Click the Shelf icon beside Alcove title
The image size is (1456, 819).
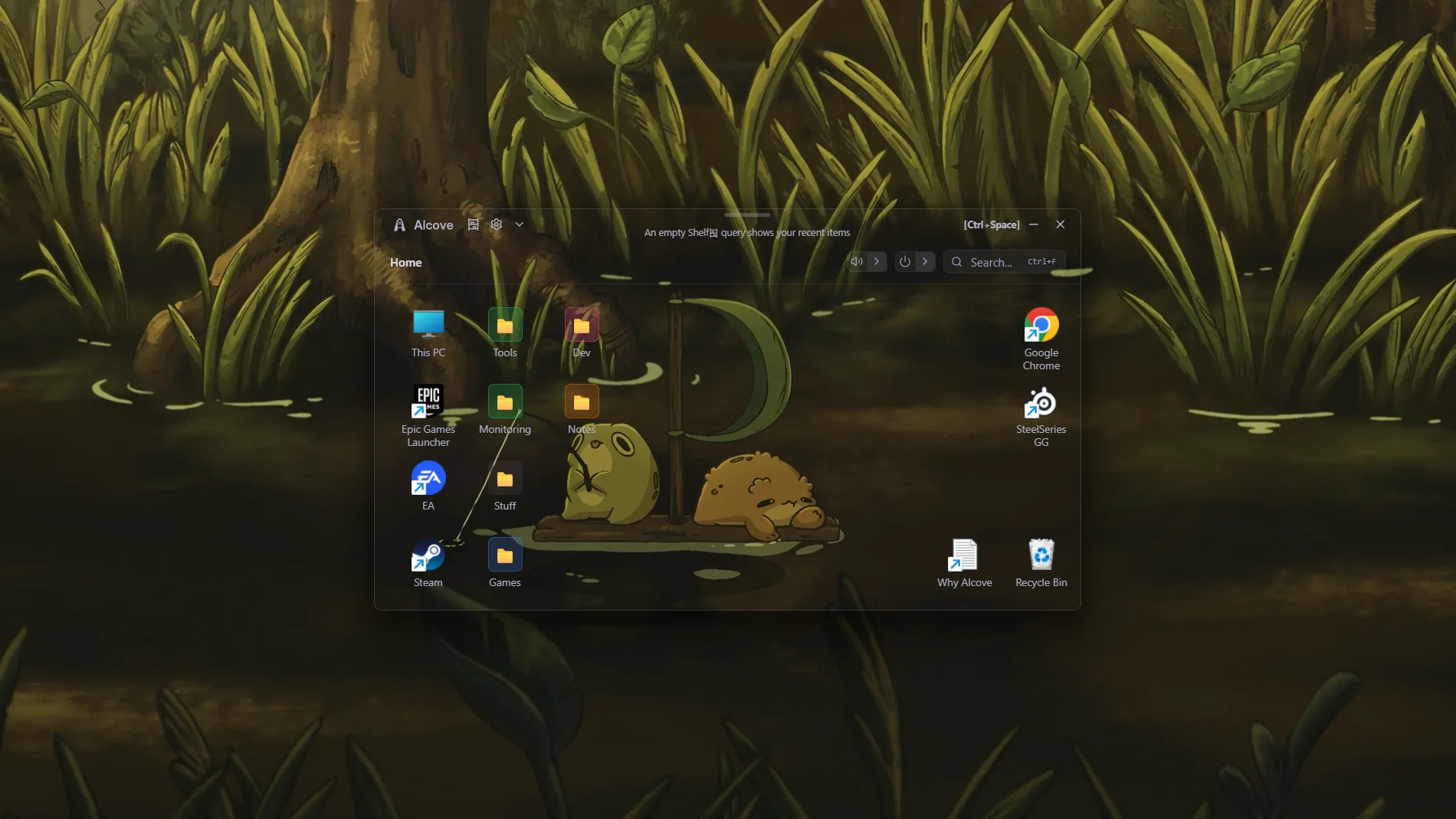pyautogui.click(x=474, y=224)
